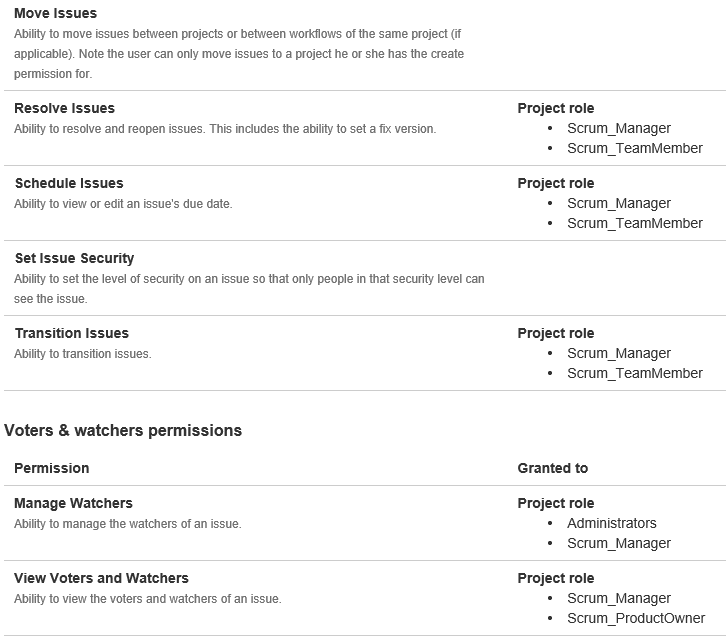Click Scrum_TeamMember under Schedule Issues
Image resolution: width=726 pixels, height=643 pixels.
coord(635,223)
